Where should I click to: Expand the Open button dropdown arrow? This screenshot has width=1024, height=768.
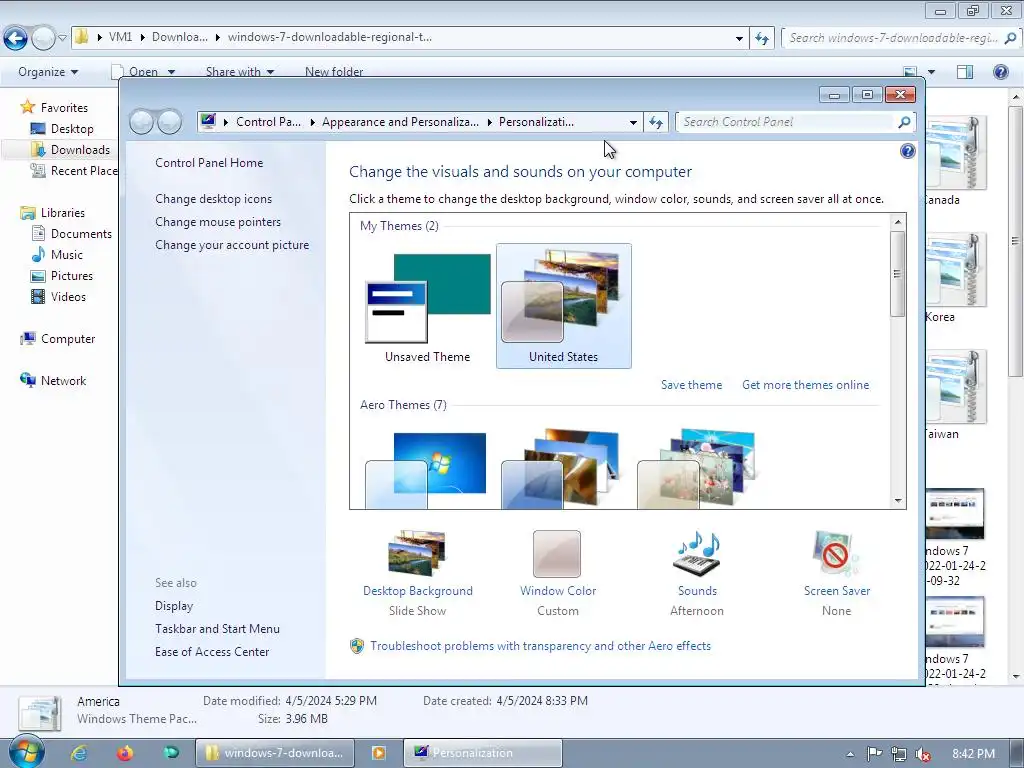pyautogui.click(x=171, y=72)
